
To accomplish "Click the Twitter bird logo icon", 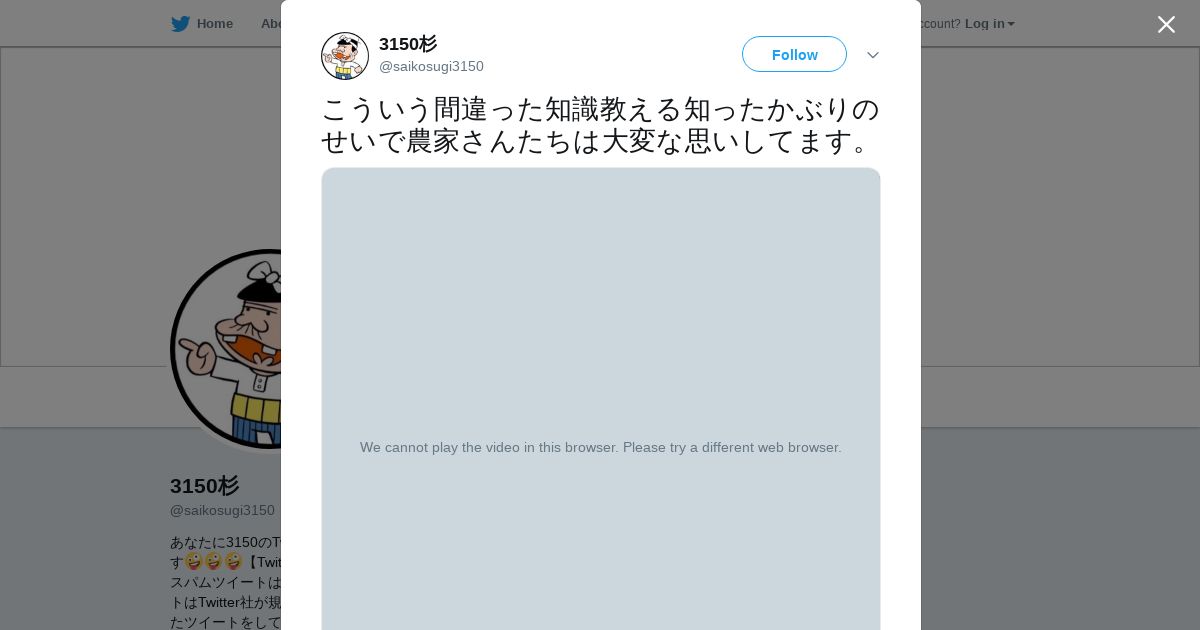I will click(x=180, y=24).
